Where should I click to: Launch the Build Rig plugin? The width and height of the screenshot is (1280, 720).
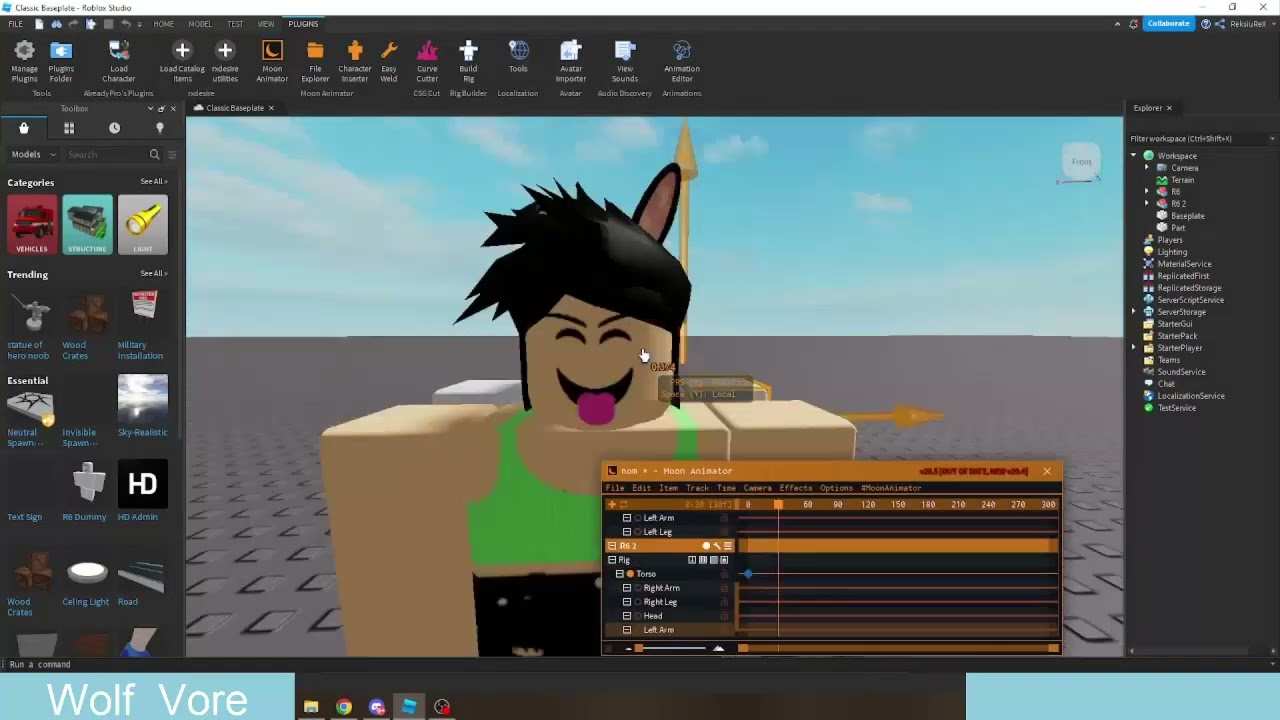click(x=468, y=61)
